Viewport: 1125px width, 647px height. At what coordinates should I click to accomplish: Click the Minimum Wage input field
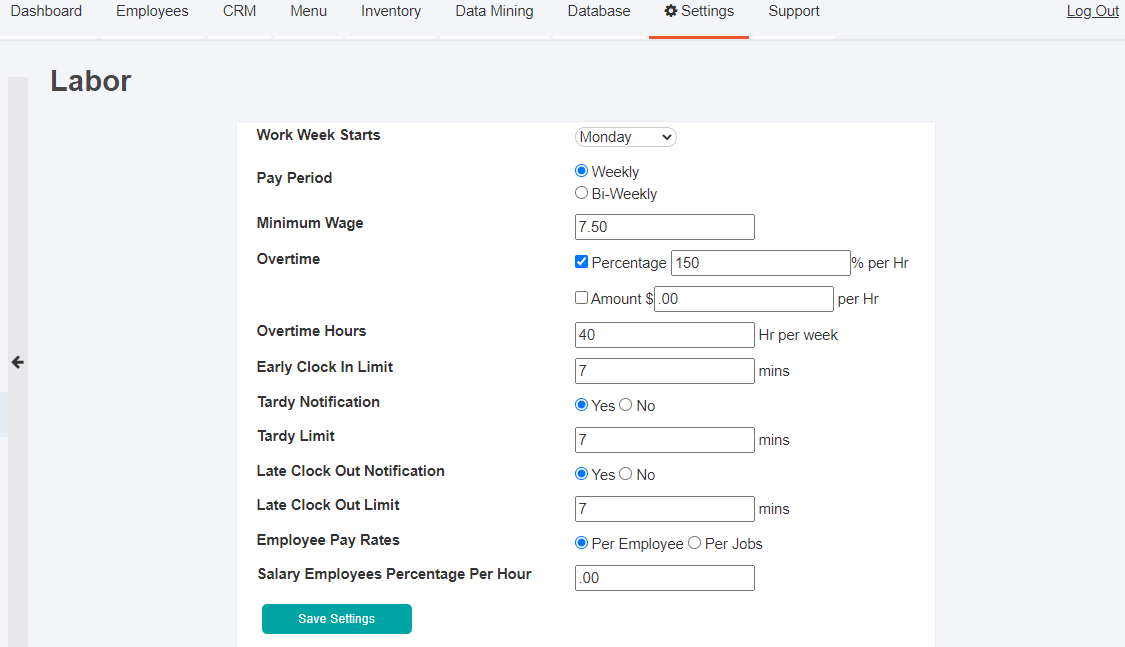664,227
